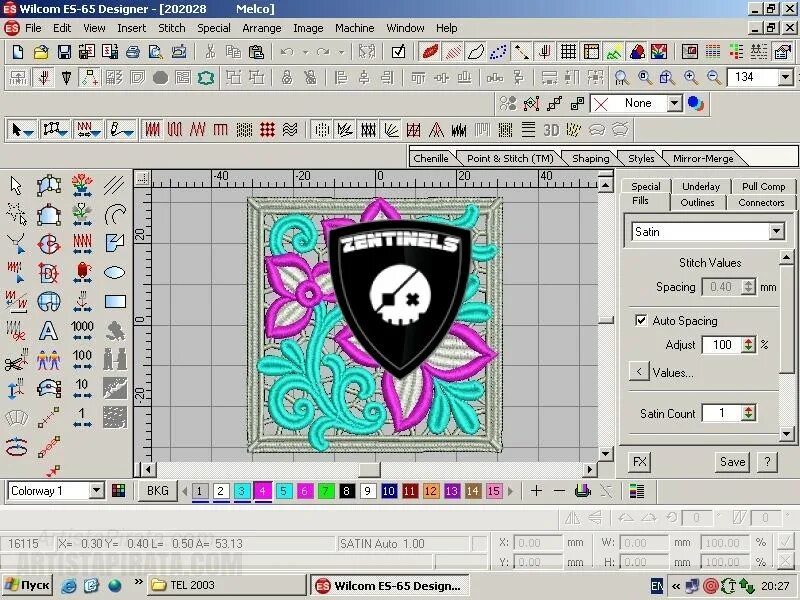Select the ellipse shape tool
The height and width of the screenshot is (600, 800).
point(114,272)
